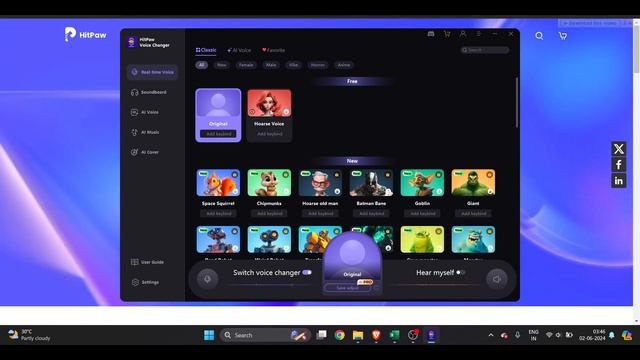Image resolution: width=640 pixels, height=360 pixels.
Task: Select the Anime filter chip
Action: click(x=344, y=65)
